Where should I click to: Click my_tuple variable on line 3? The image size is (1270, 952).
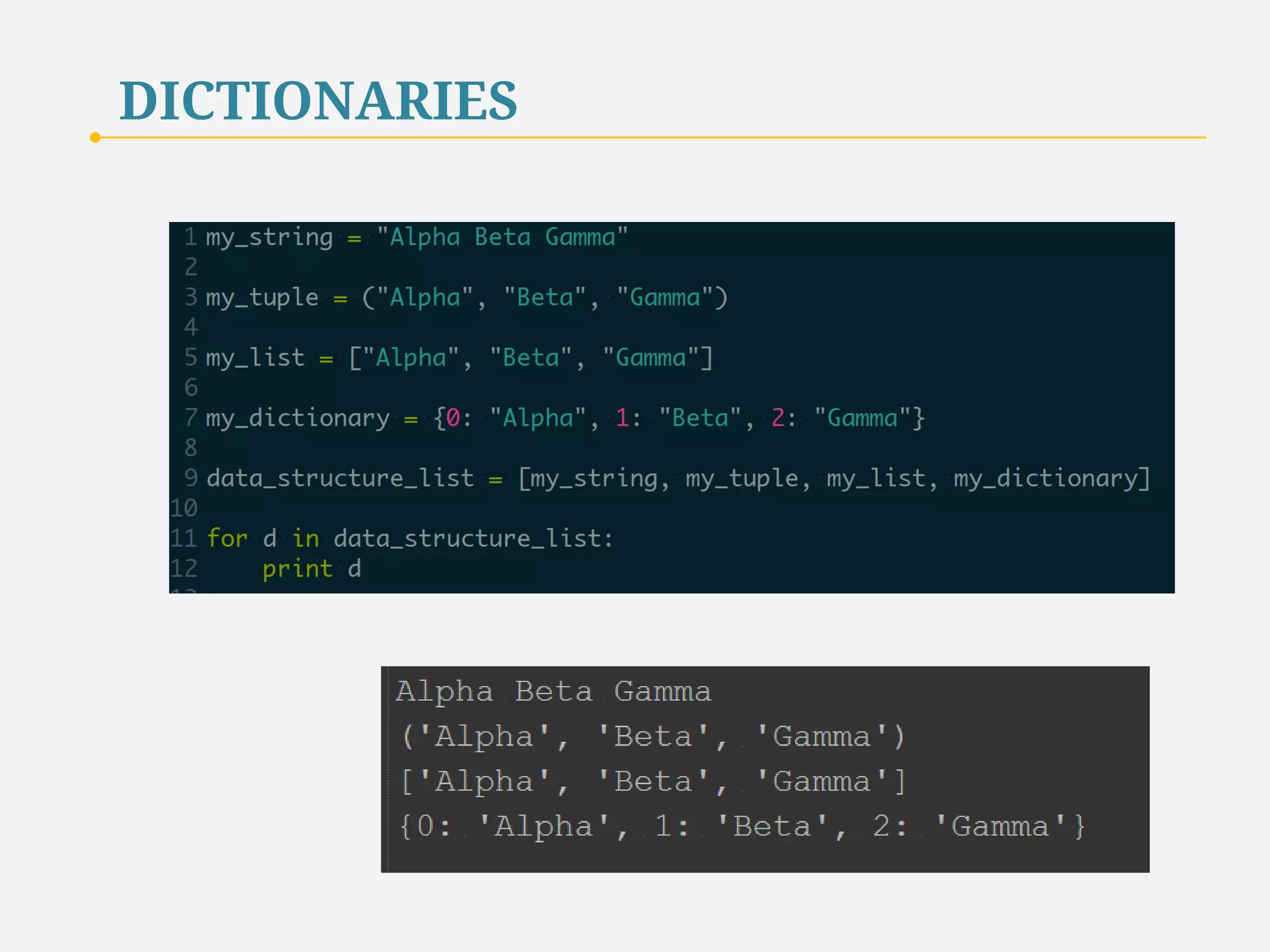pyautogui.click(x=262, y=298)
